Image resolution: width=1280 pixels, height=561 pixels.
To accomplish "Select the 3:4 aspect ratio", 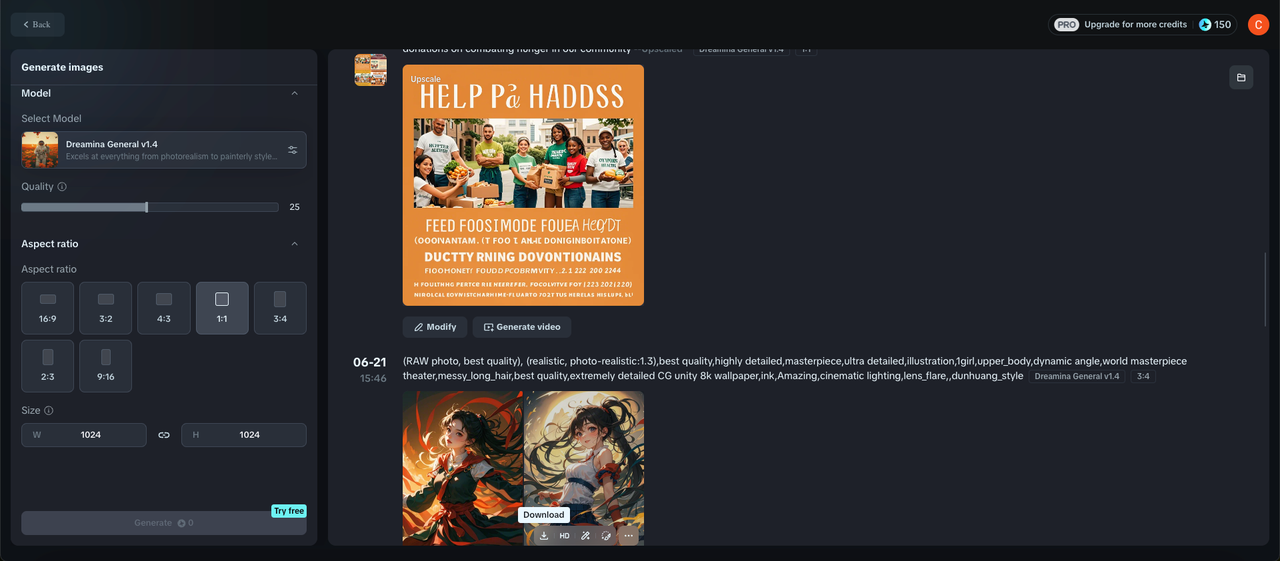I will 280,308.
